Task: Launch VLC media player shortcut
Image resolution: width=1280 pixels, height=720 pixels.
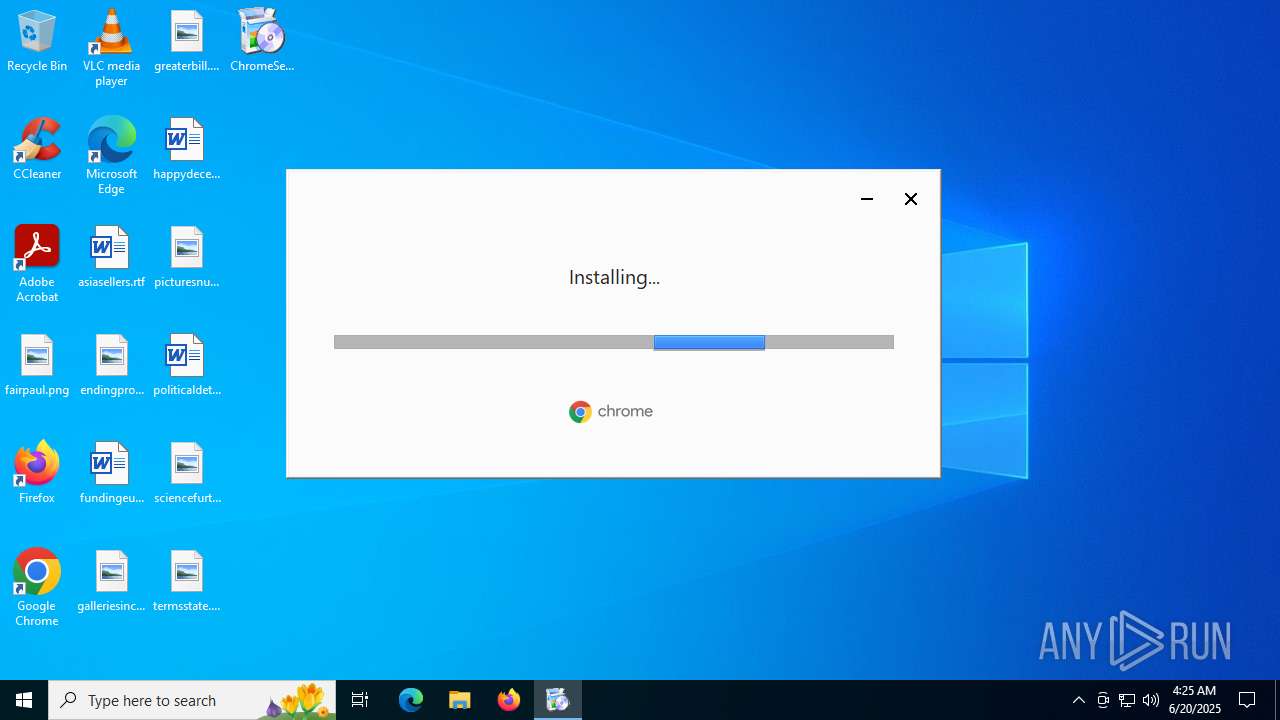Action: [x=111, y=48]
